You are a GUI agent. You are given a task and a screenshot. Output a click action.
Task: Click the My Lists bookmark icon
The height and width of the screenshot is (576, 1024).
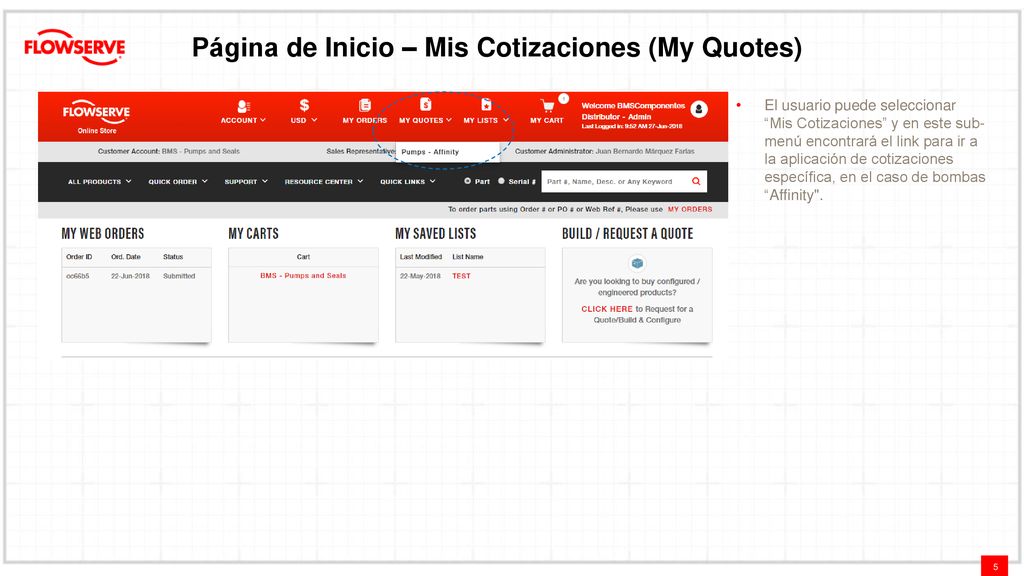[487, 104]
